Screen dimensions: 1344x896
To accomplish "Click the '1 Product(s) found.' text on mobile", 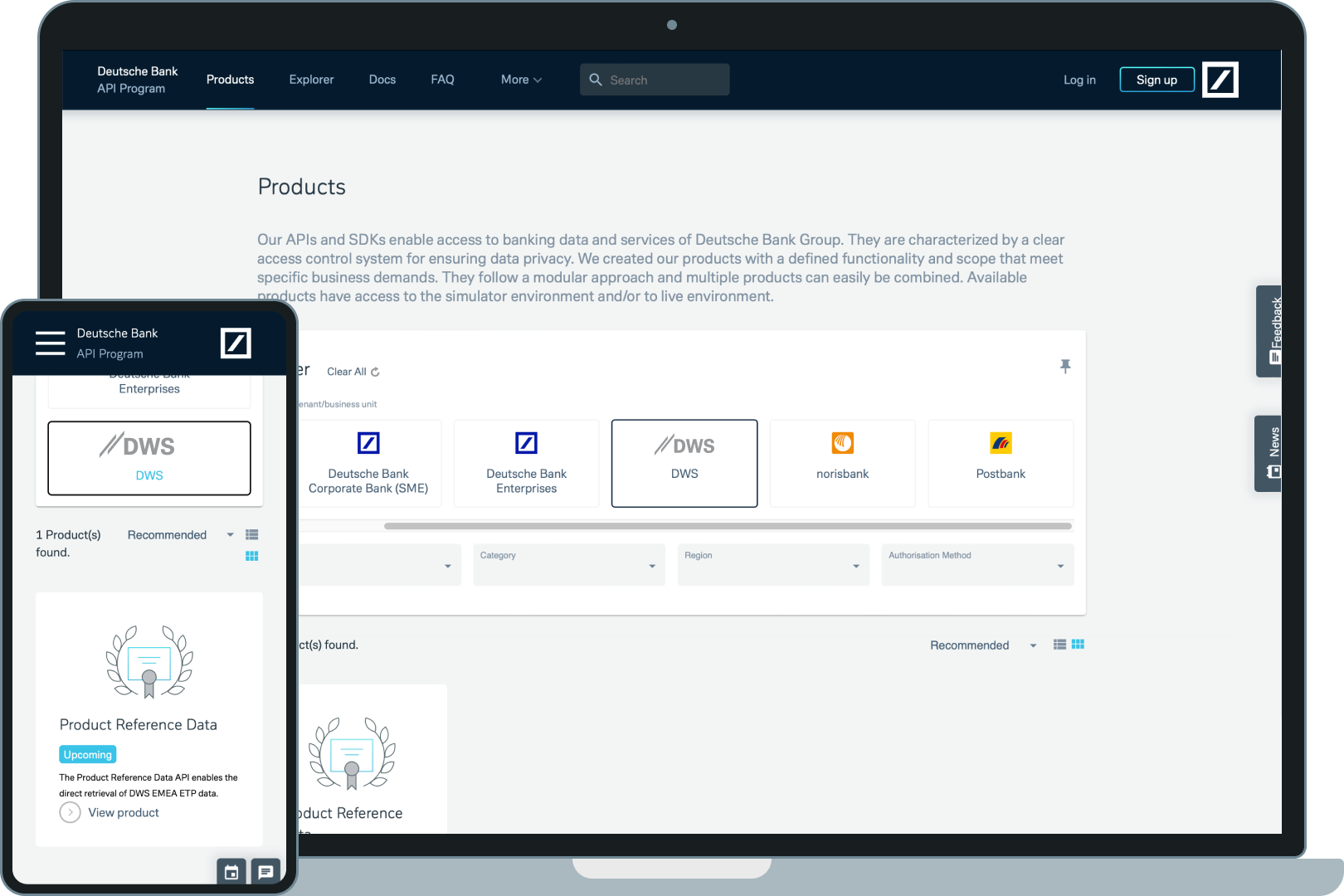I will click(x=68, y=543).
